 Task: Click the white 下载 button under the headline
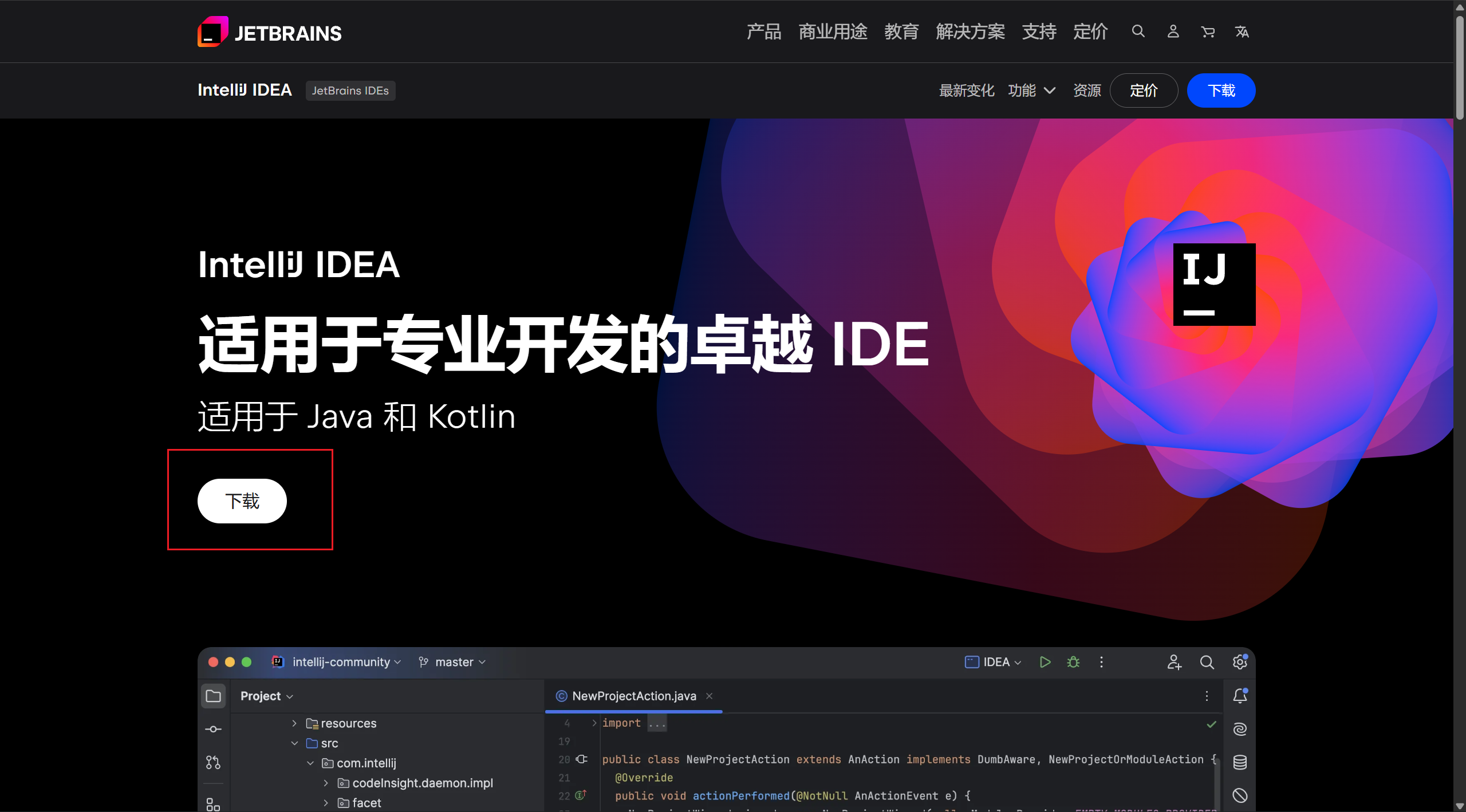pyautogui.click(x=242, y=501)
